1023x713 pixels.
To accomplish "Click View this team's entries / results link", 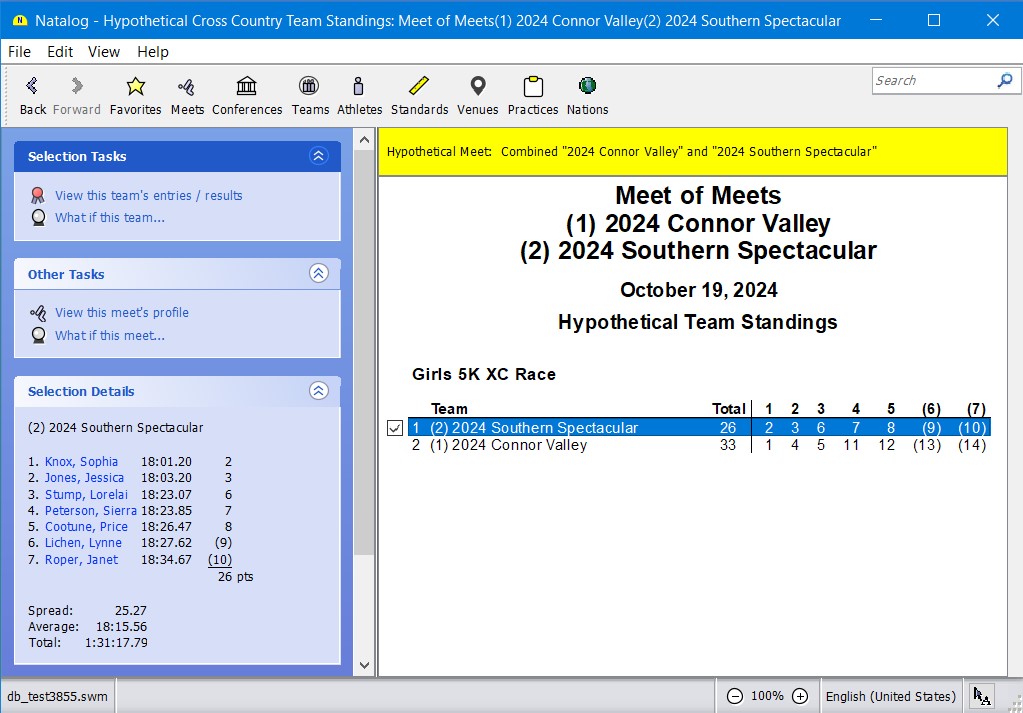I will (x=148, y=196).
